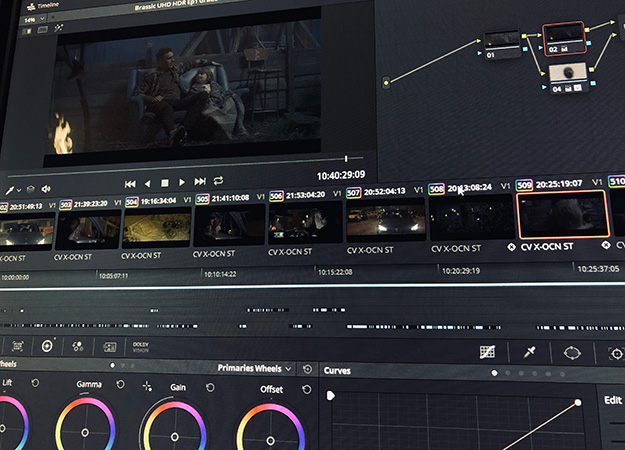The height and width of the screenshot is (450, 625).
Task: Click the Gain white-point picker crosshair
Action: pyautogui.click(x=148, y=386)
